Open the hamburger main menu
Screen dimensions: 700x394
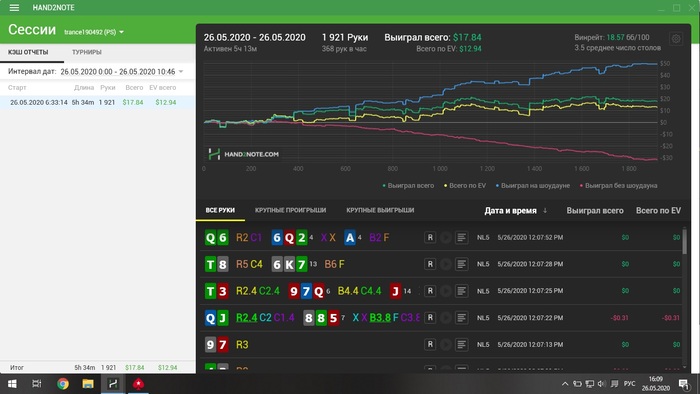pos(14,8)
